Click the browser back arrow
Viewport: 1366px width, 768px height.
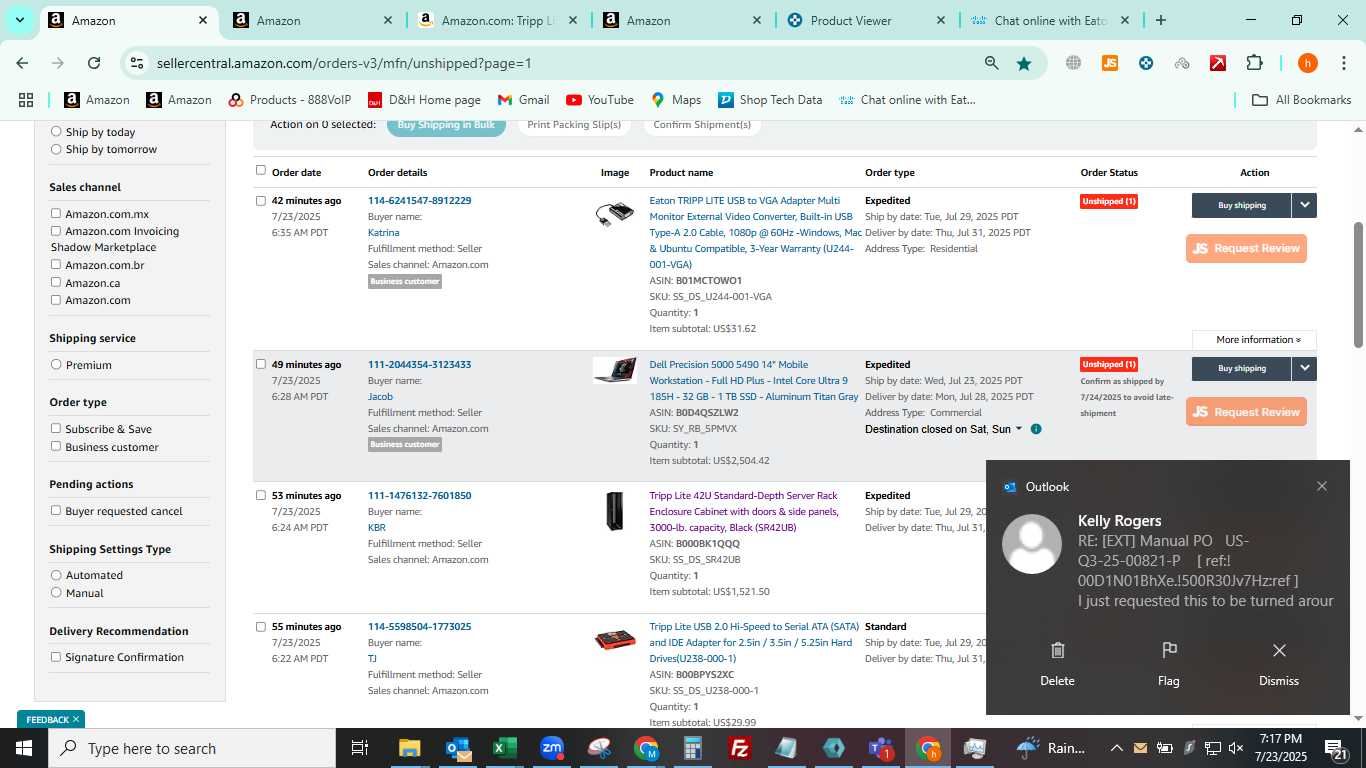coord(22,63)
